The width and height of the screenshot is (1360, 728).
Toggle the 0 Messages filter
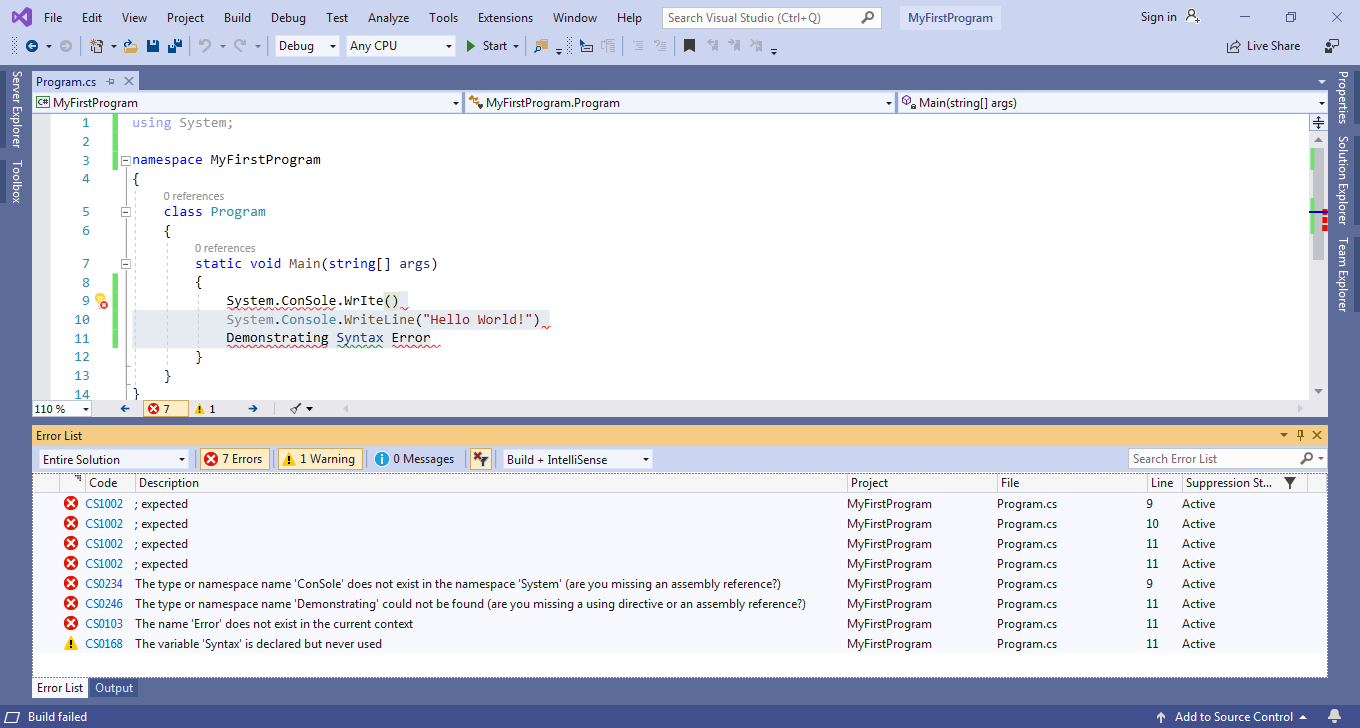pos(416,459)
